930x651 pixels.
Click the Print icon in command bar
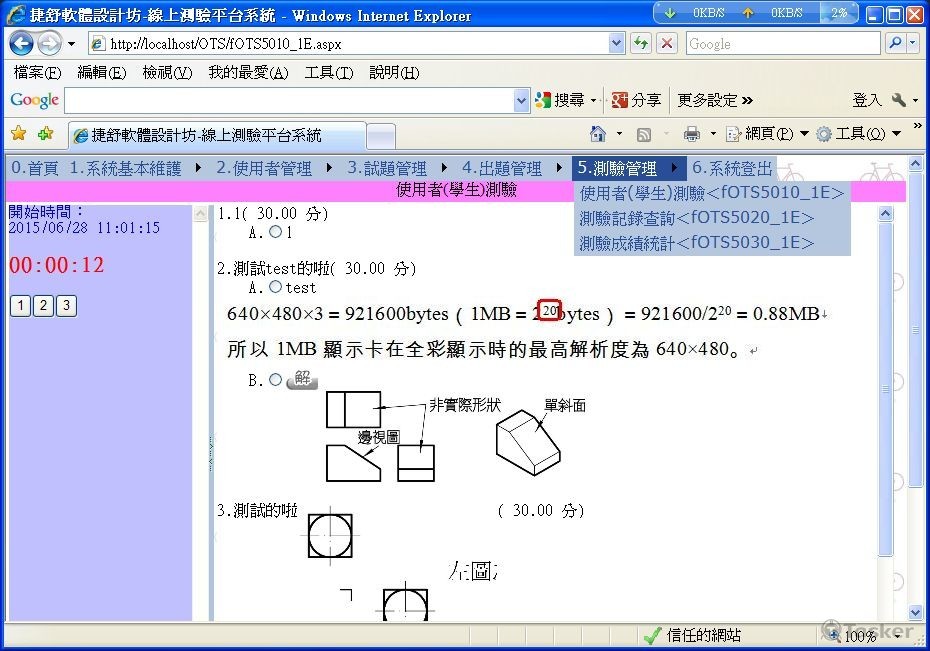point(691,134)
